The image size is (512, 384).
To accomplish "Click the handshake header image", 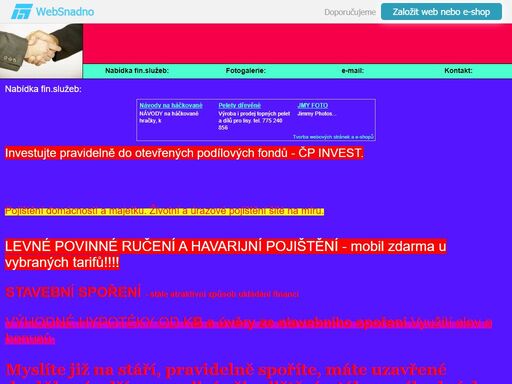I will [x=41, y=51].
